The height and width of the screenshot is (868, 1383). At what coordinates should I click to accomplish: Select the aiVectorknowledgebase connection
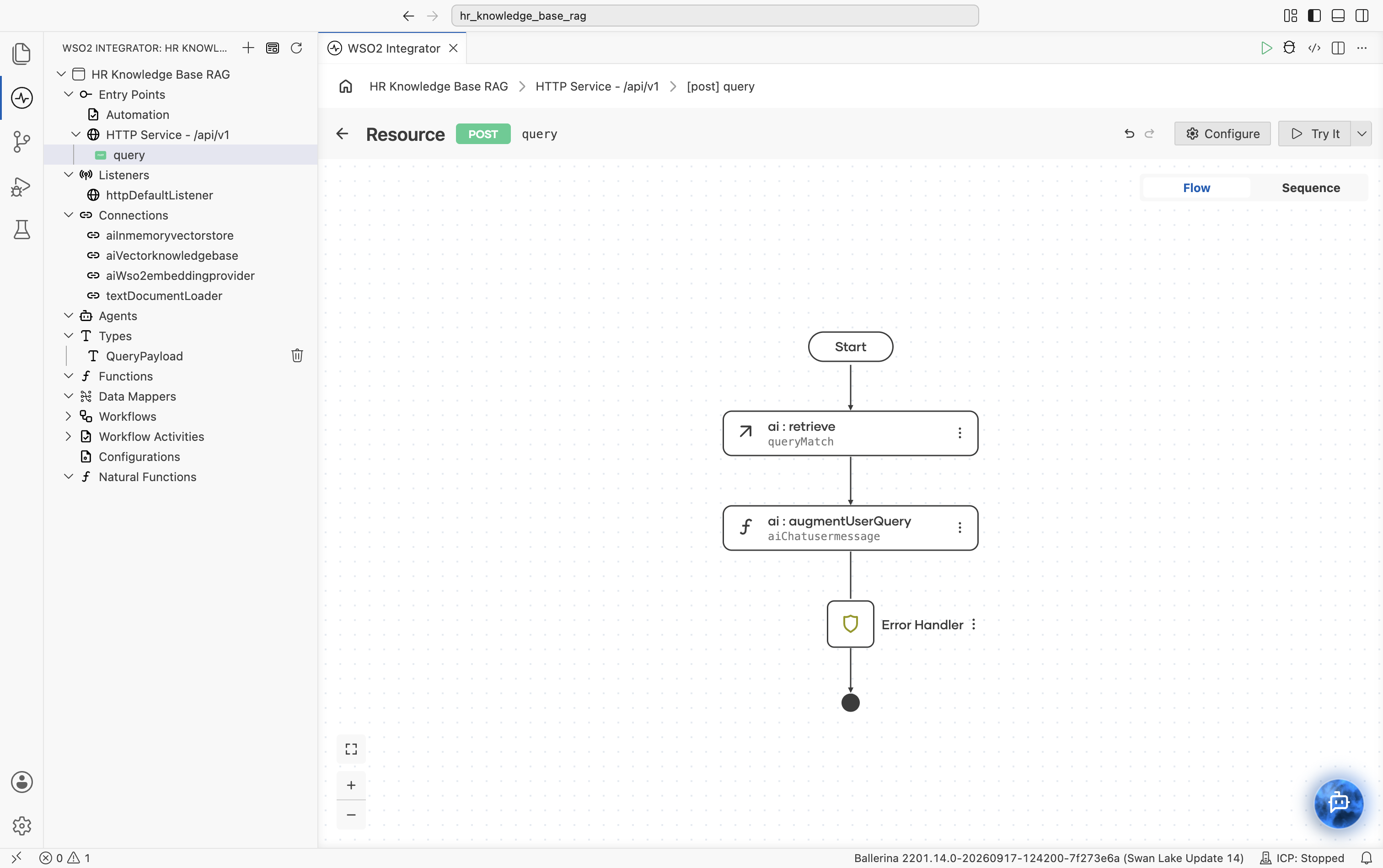point(172,256)
